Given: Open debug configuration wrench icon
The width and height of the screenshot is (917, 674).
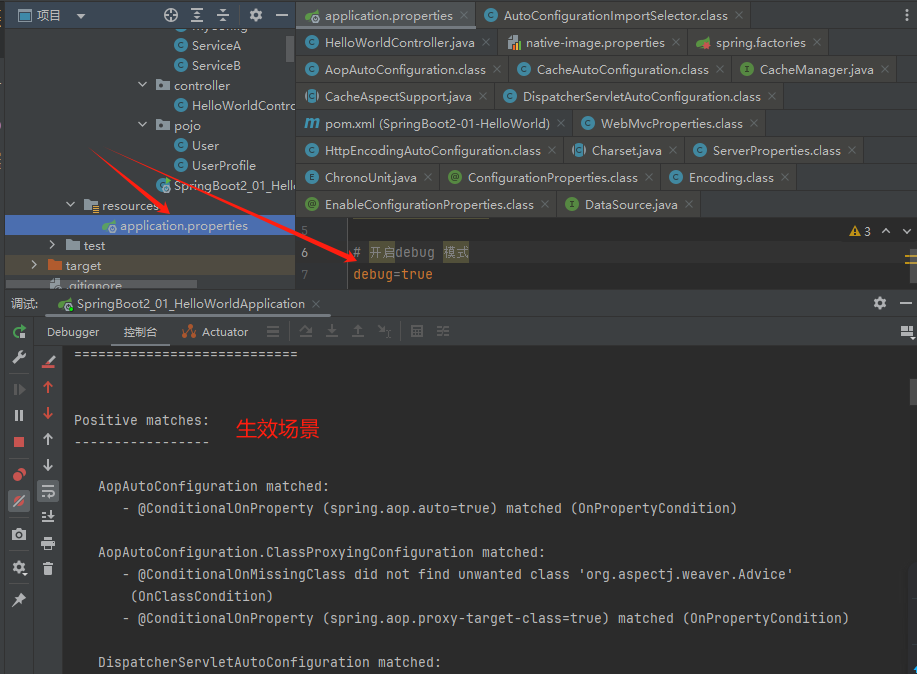Looking at the screenshot, I should point(19,357).
